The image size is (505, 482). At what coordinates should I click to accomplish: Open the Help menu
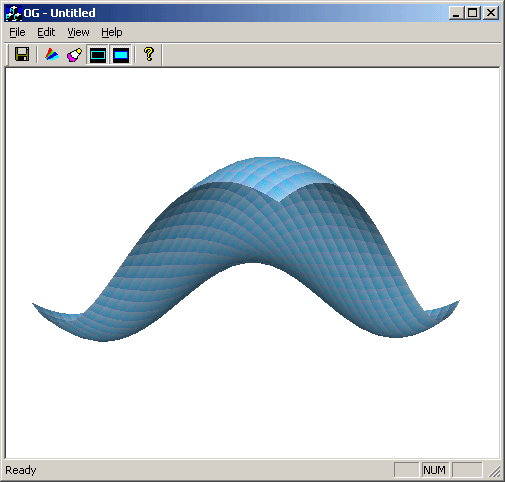click(x=112, y=32)
